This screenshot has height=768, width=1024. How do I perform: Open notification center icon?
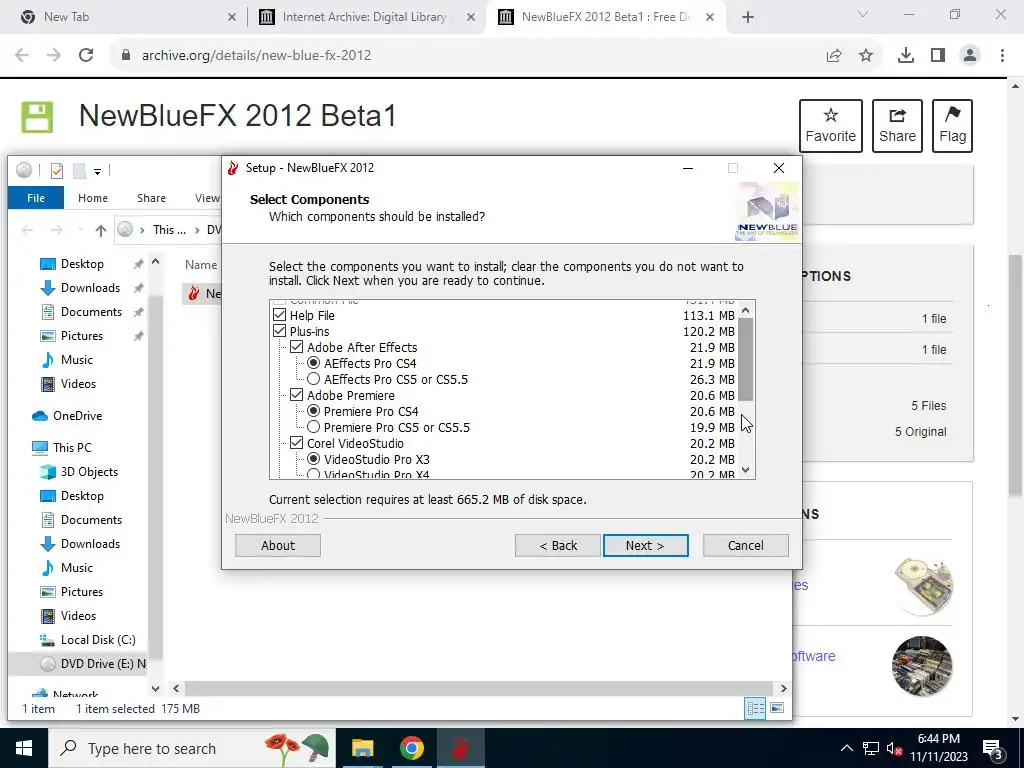click(x=992, y=750)
